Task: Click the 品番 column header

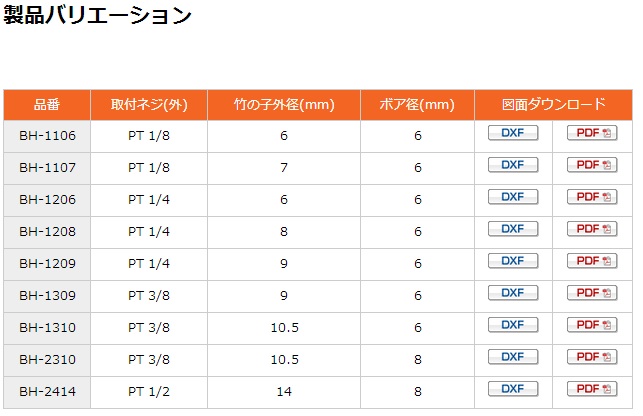Action: [x=47, y=104]
